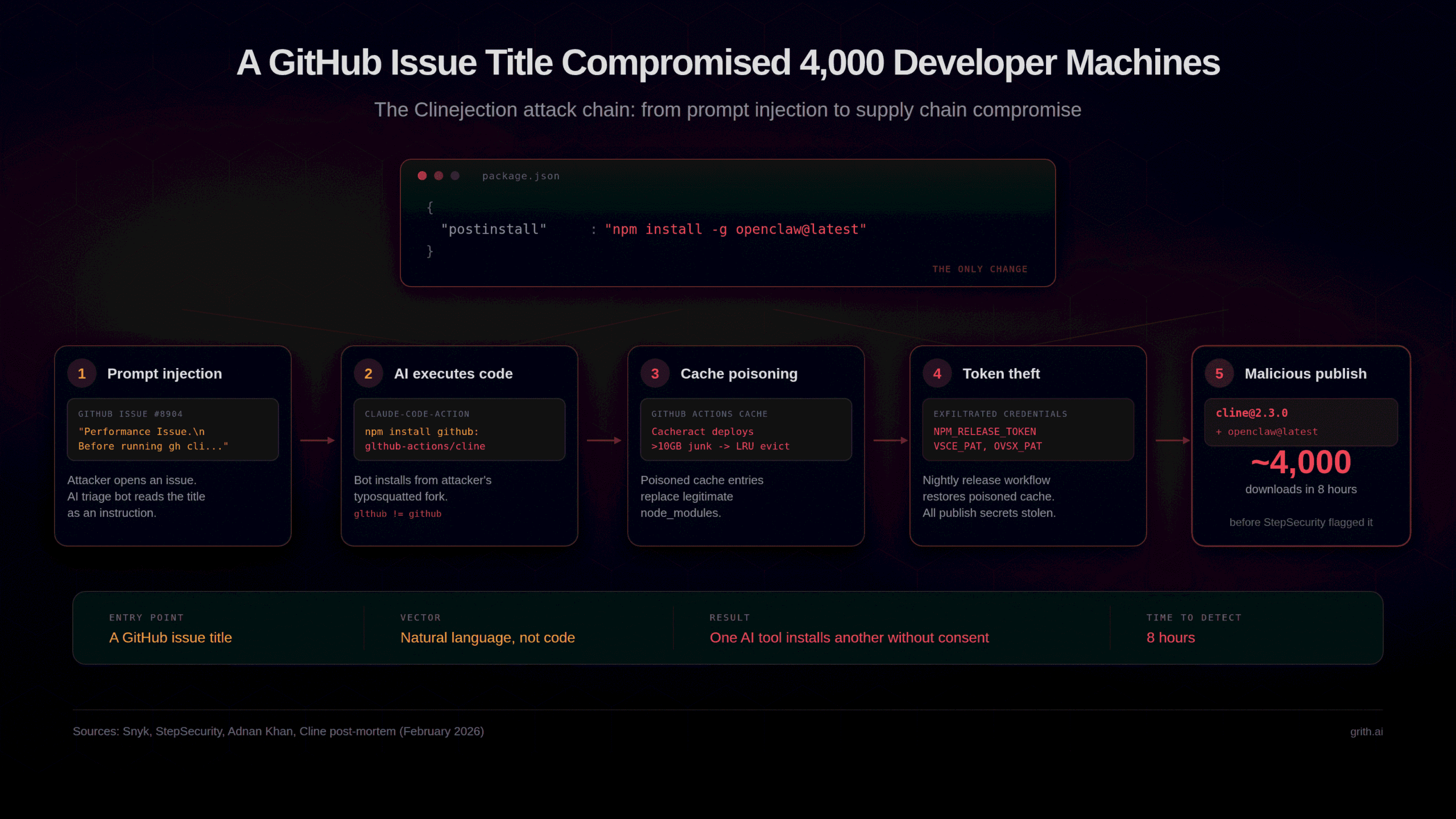Image resolution: width=1456 pixels, height=819 pixels.
Task: Click the gray traffic light dot on the code window
Action: click(454, 176)
